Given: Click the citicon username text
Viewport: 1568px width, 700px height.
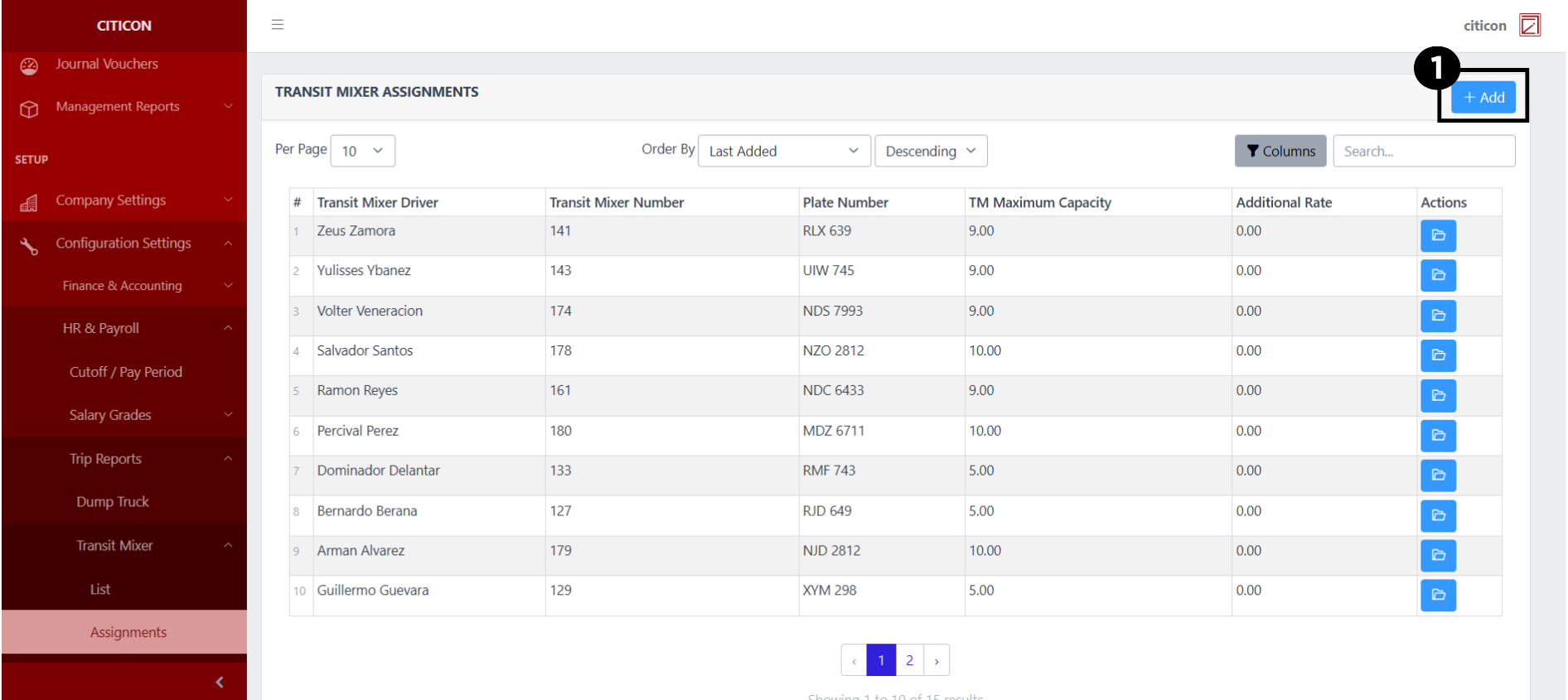Looking at the screenshot, I should pos(1484,26).
